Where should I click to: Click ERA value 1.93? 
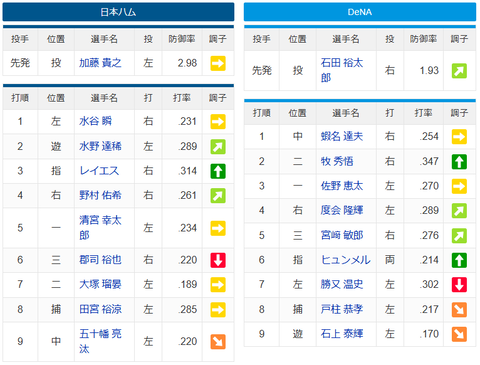pyautogui.click(x=429, y=70)
